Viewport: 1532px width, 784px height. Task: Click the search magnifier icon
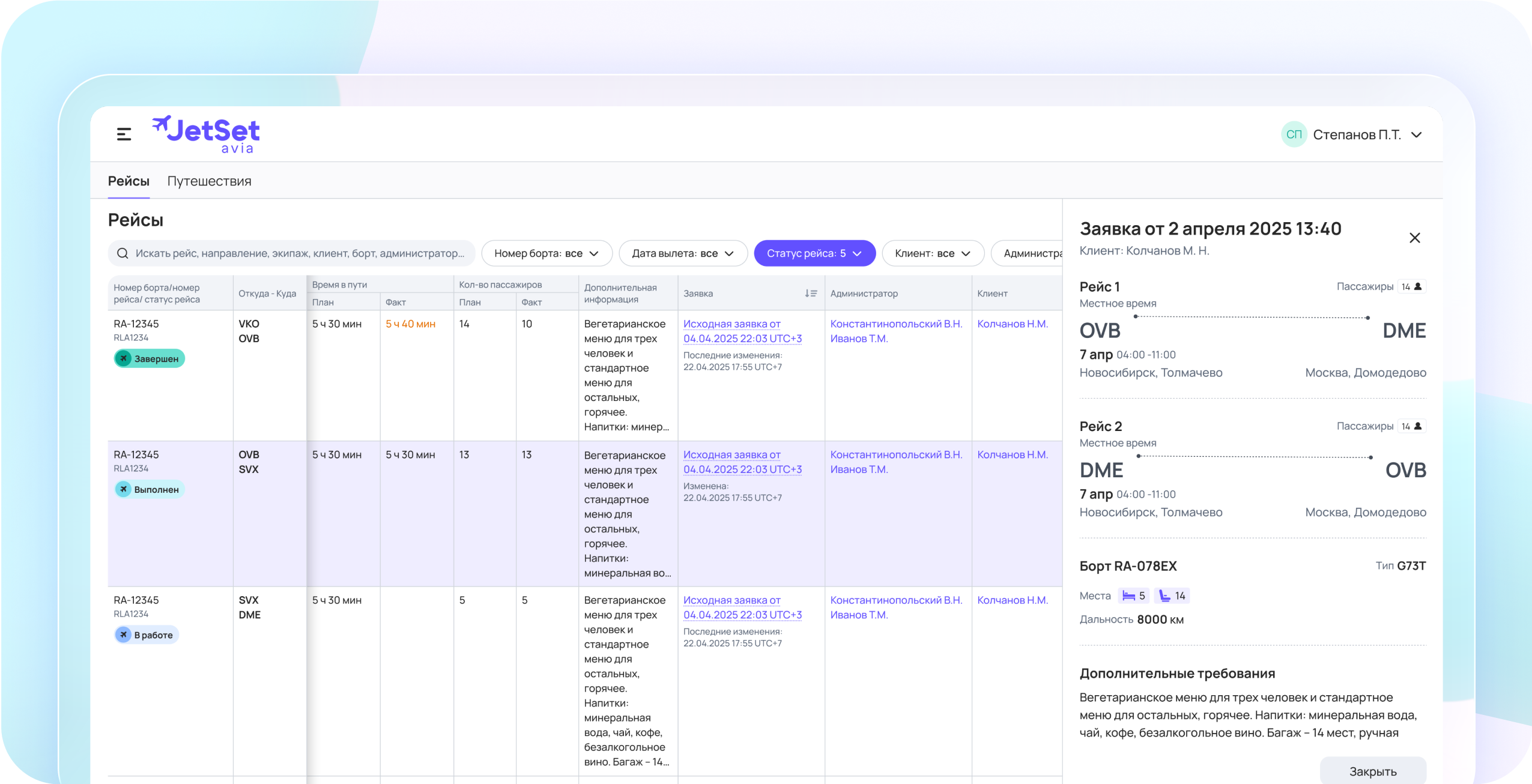click(x=123, y=253)
